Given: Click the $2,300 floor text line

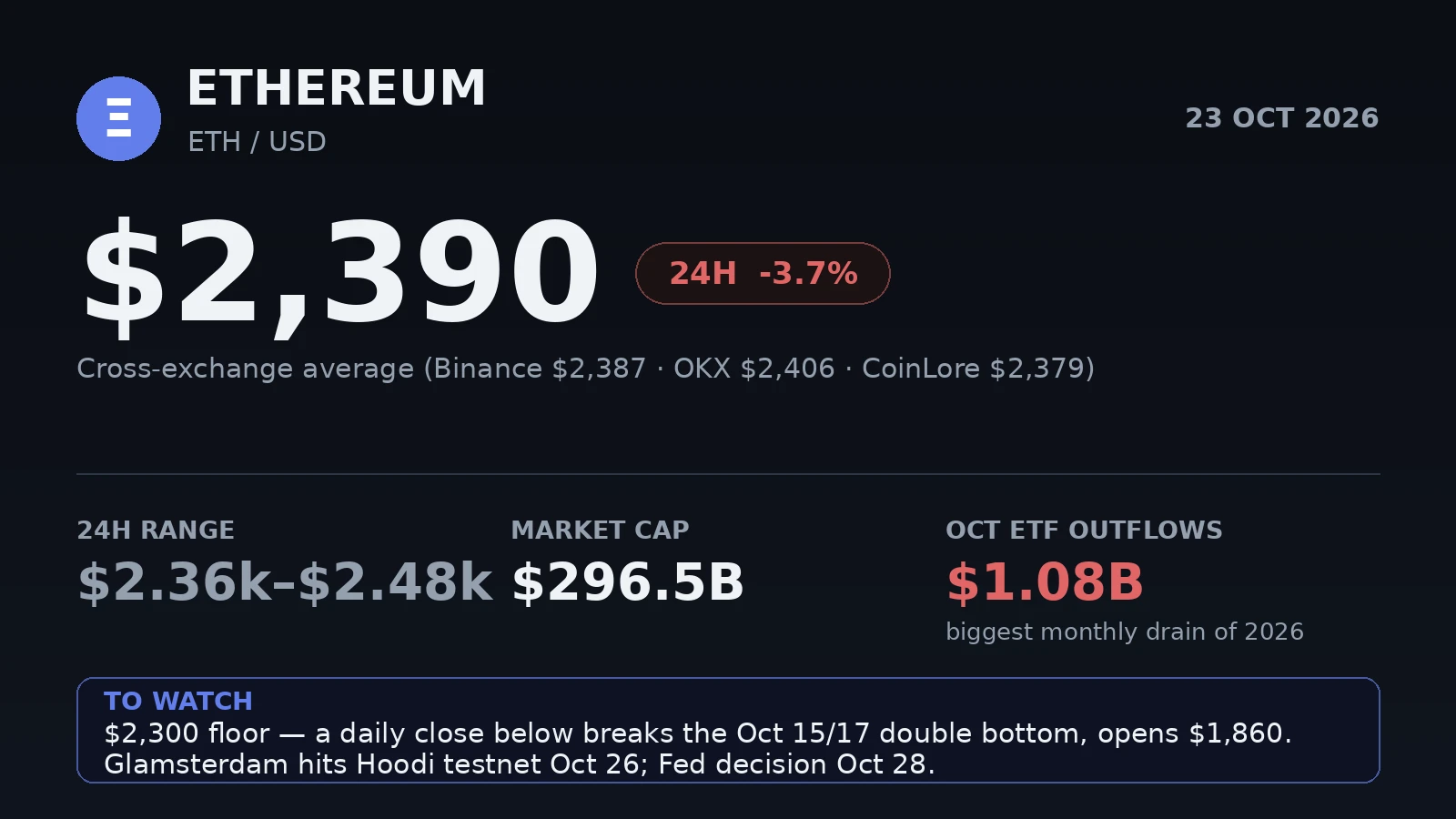Looking at the screenshot, I should click(698, 733).
